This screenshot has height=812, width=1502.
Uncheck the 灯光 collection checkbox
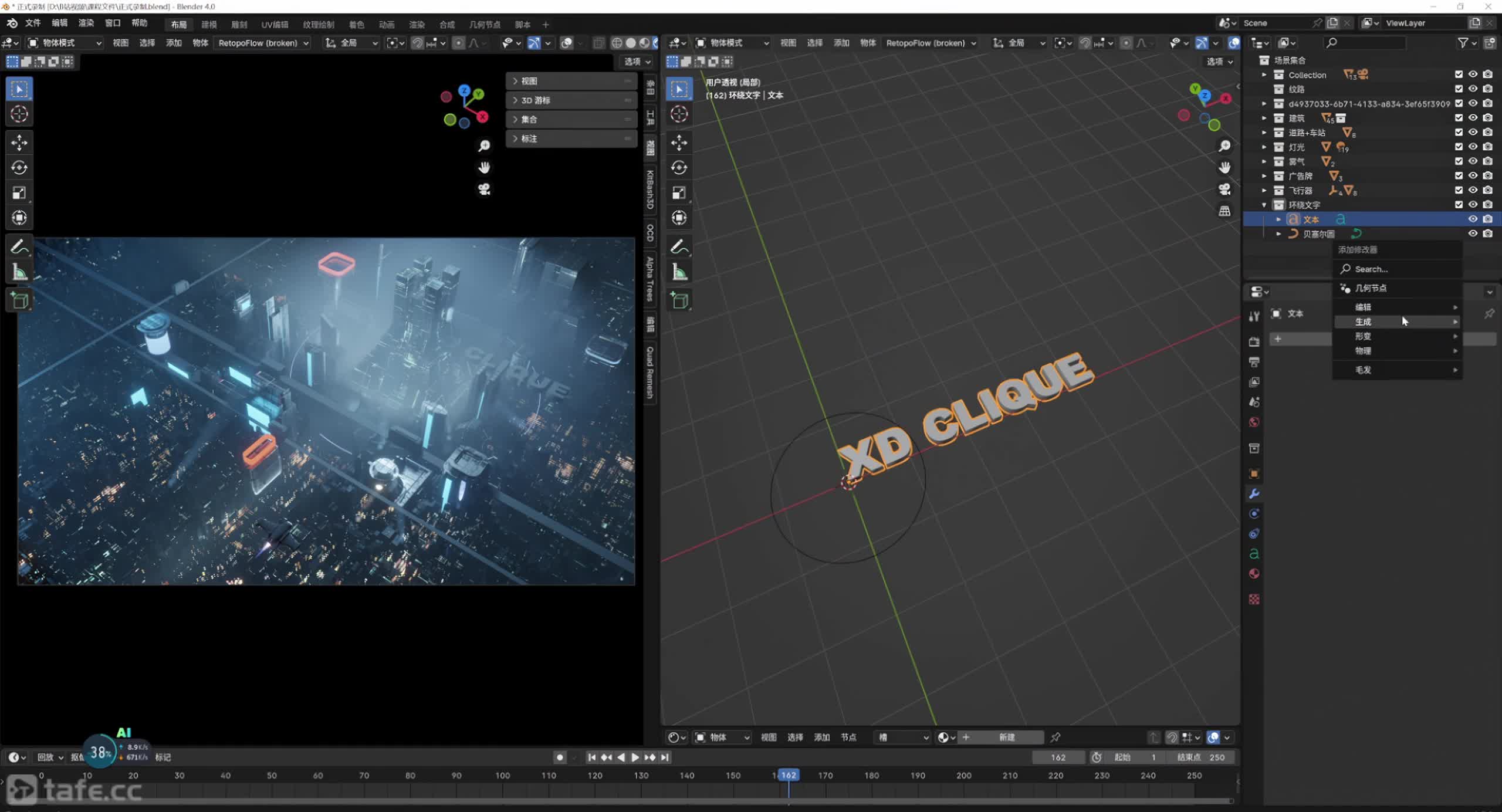click(x=1459, y=147)
